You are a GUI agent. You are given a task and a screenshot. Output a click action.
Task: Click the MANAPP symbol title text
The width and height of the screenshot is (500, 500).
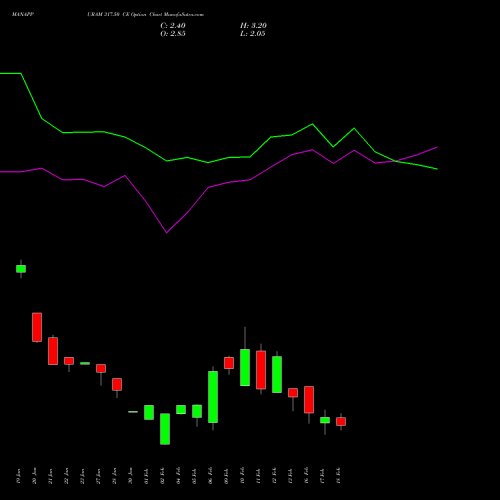(23, 15)
